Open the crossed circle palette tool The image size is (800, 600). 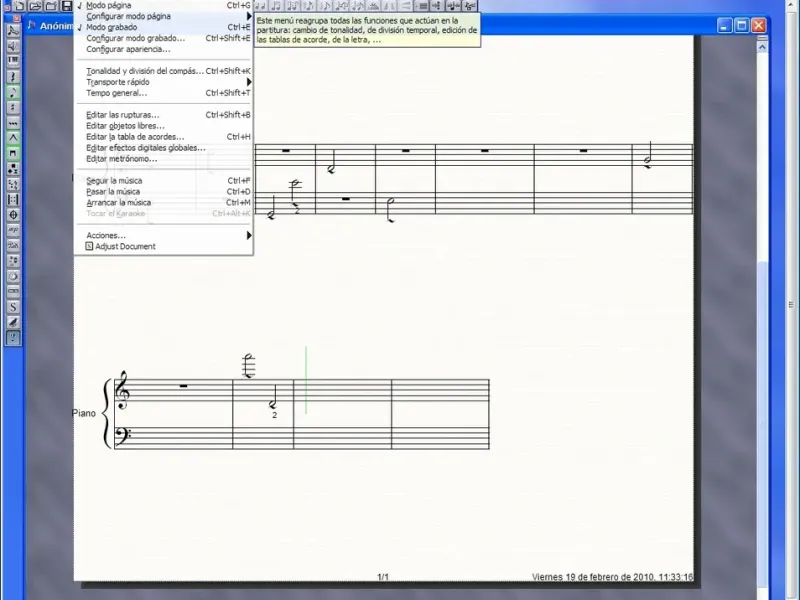point(13,215)
